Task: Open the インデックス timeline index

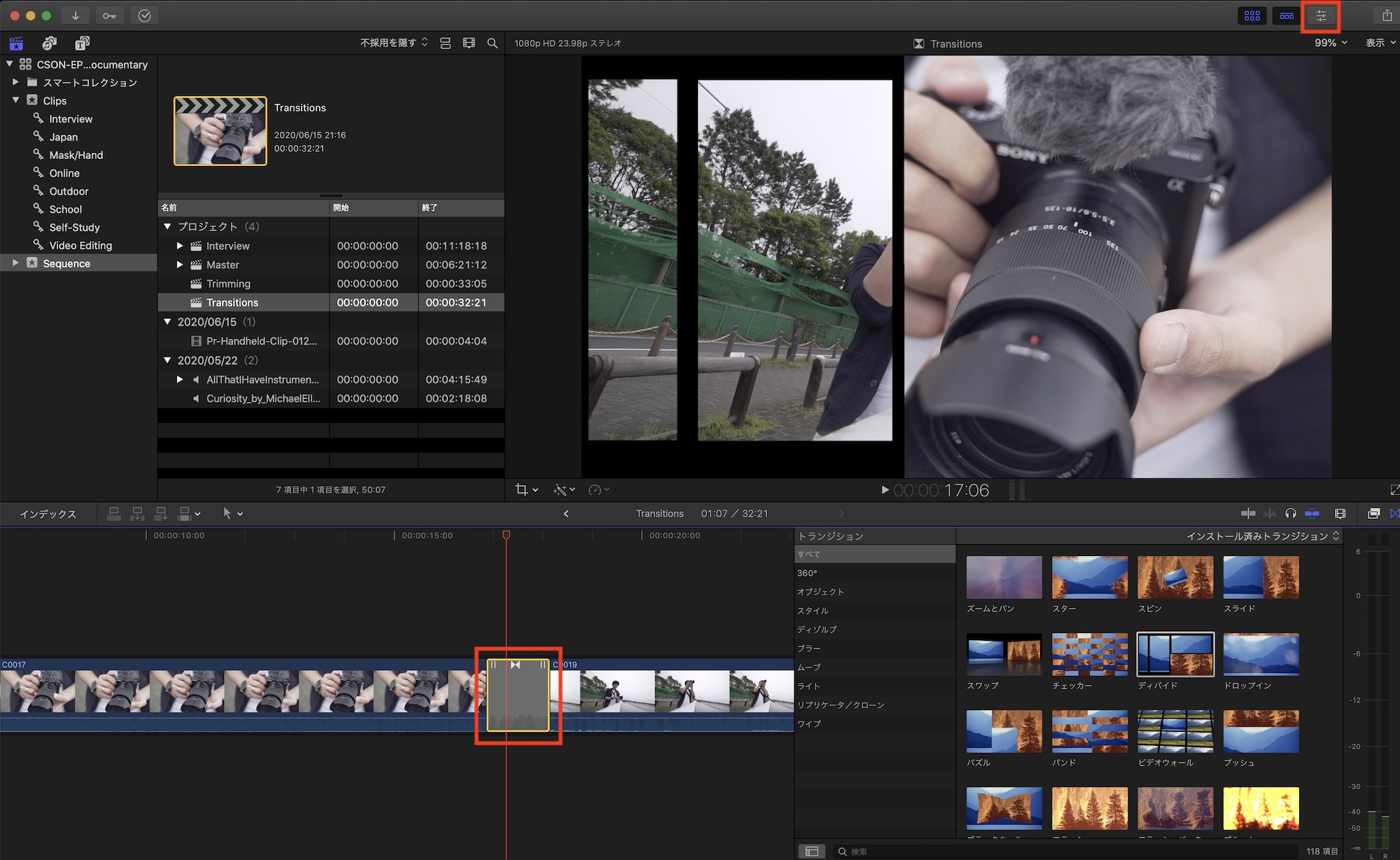Action: click(48, 513)
